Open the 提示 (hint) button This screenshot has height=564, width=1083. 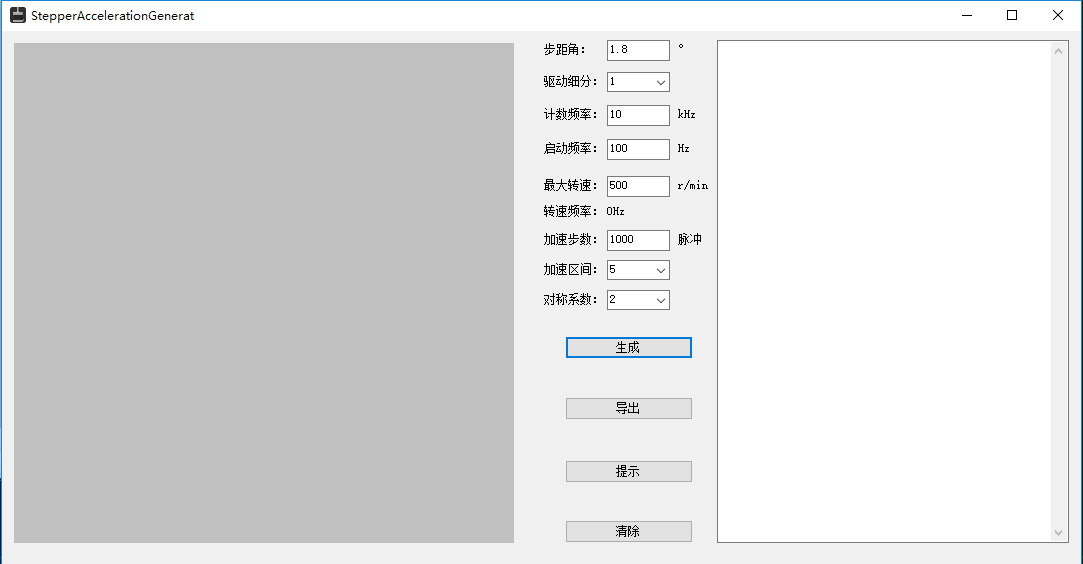click(x=629, y=471)
